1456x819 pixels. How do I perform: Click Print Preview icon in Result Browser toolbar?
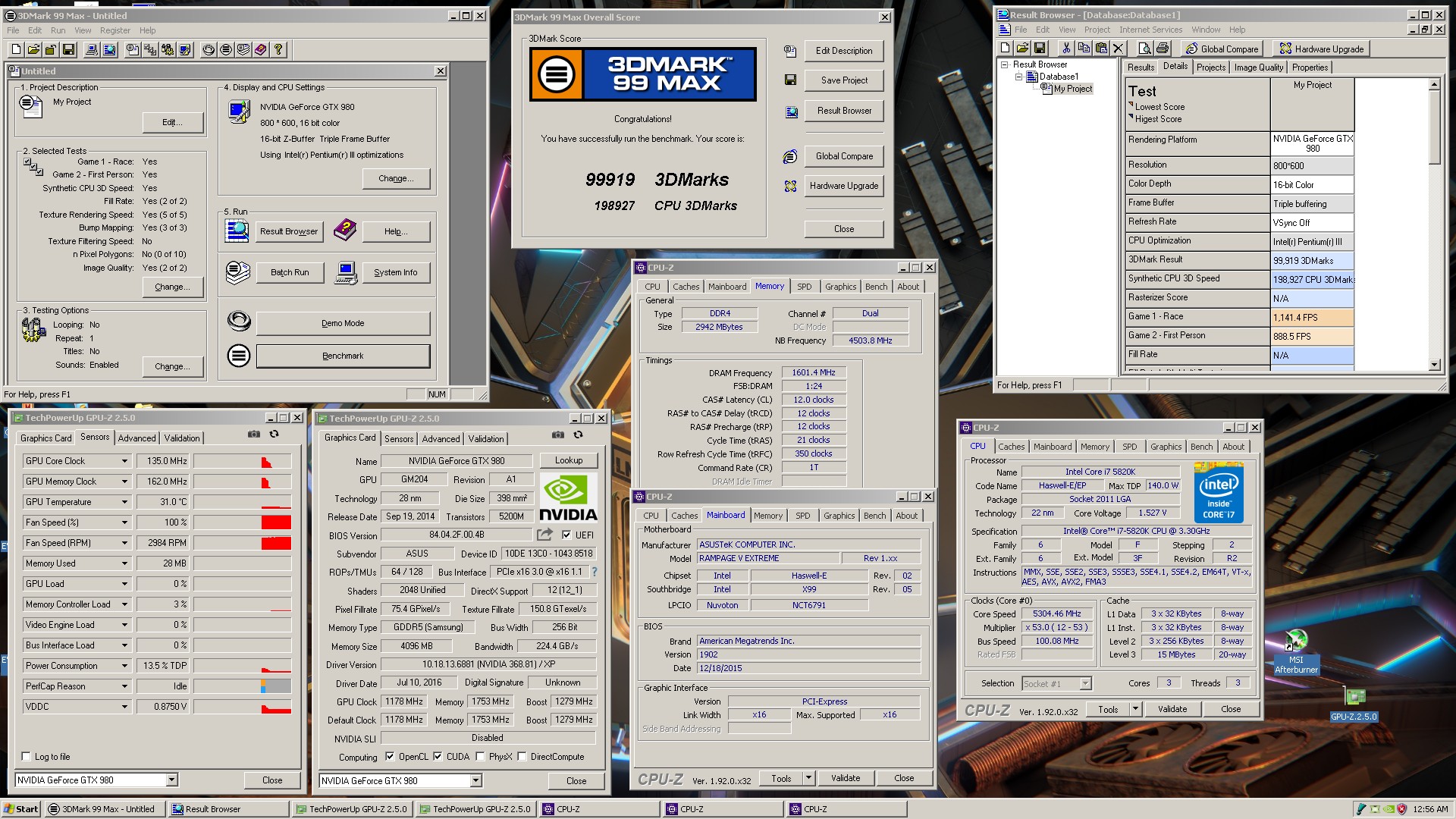click(1145, 49)
